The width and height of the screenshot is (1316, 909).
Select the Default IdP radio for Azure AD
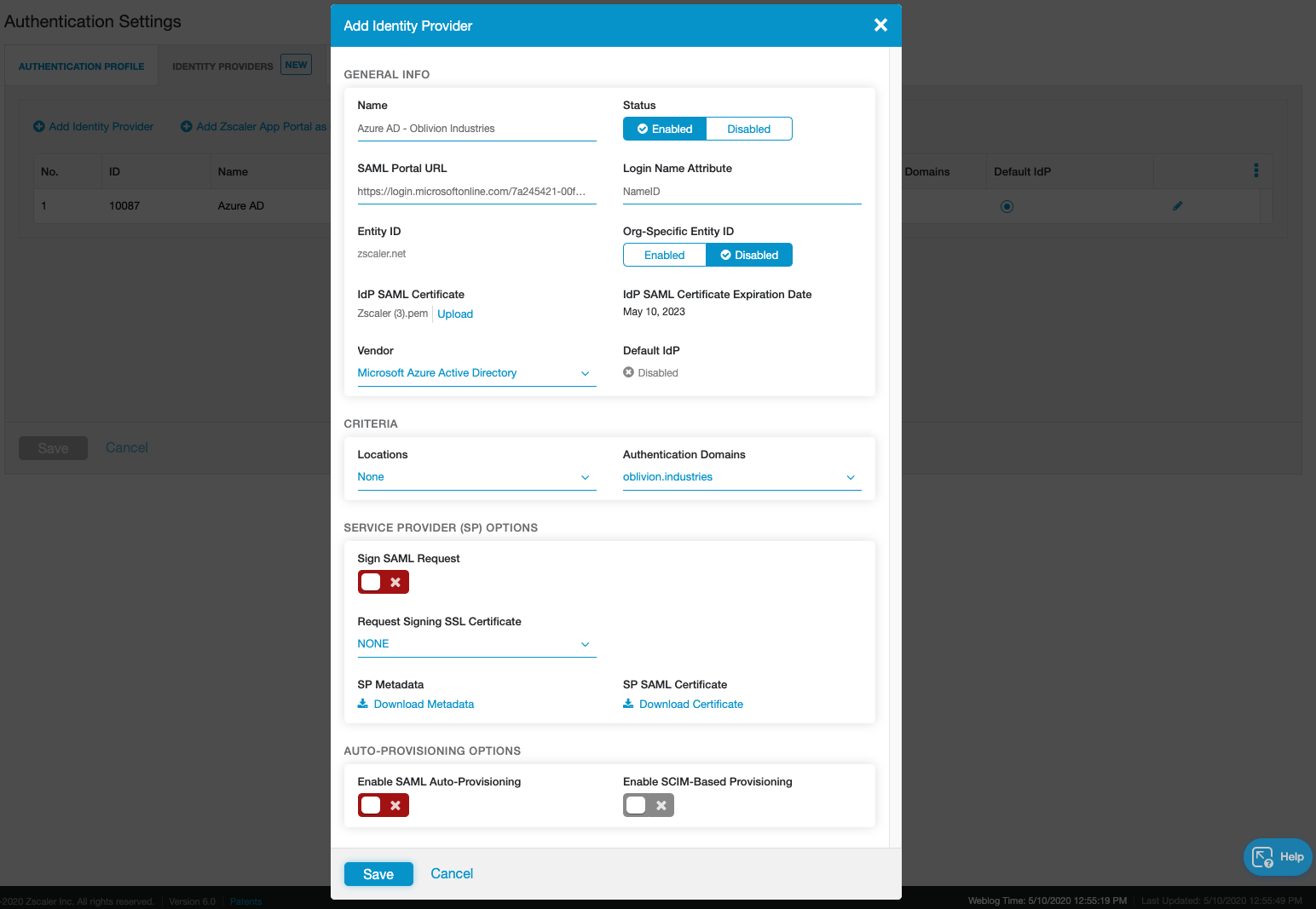point(1007,206)
